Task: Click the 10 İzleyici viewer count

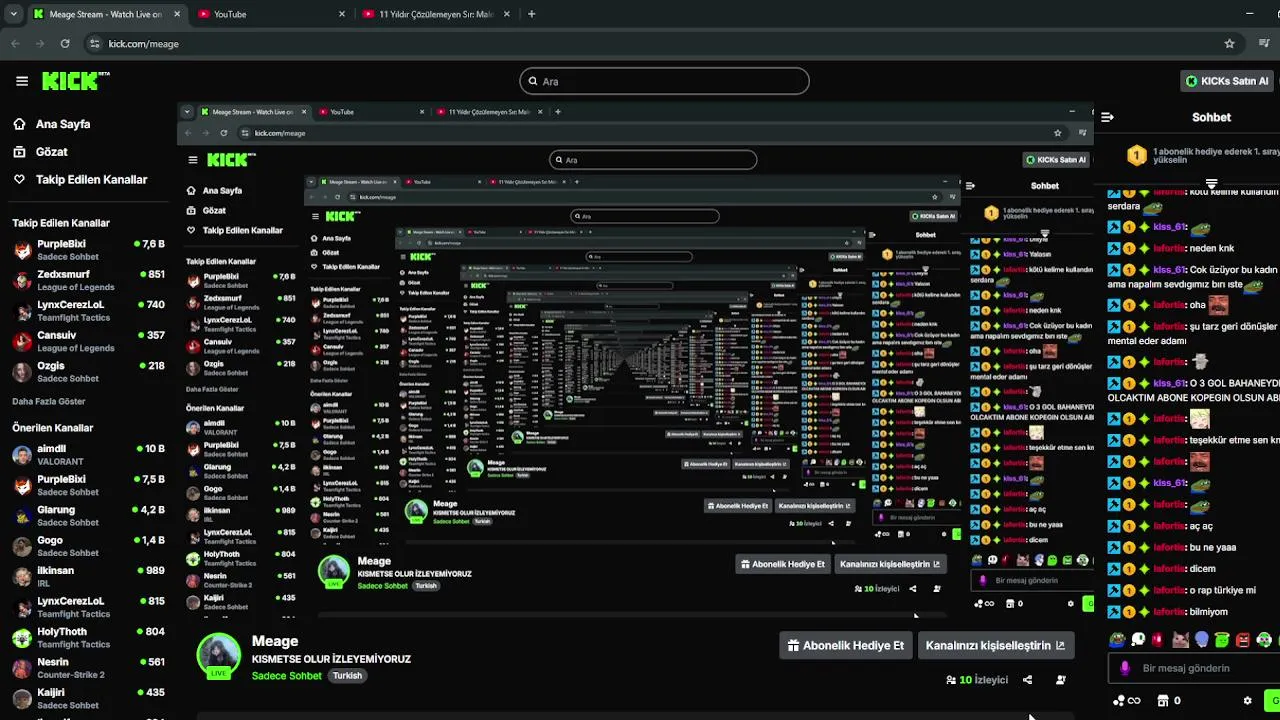Action: (x=977, y=680)
